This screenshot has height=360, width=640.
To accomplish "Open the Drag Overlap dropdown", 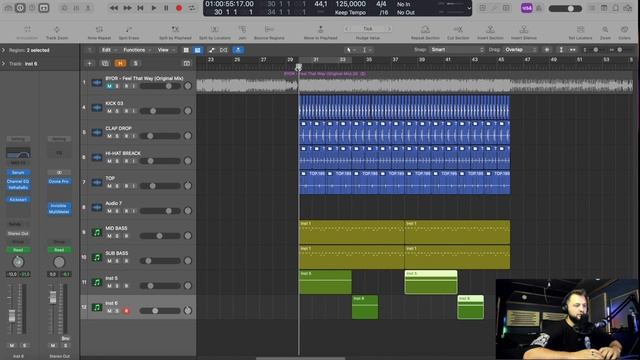I will [x=520, y=49].
